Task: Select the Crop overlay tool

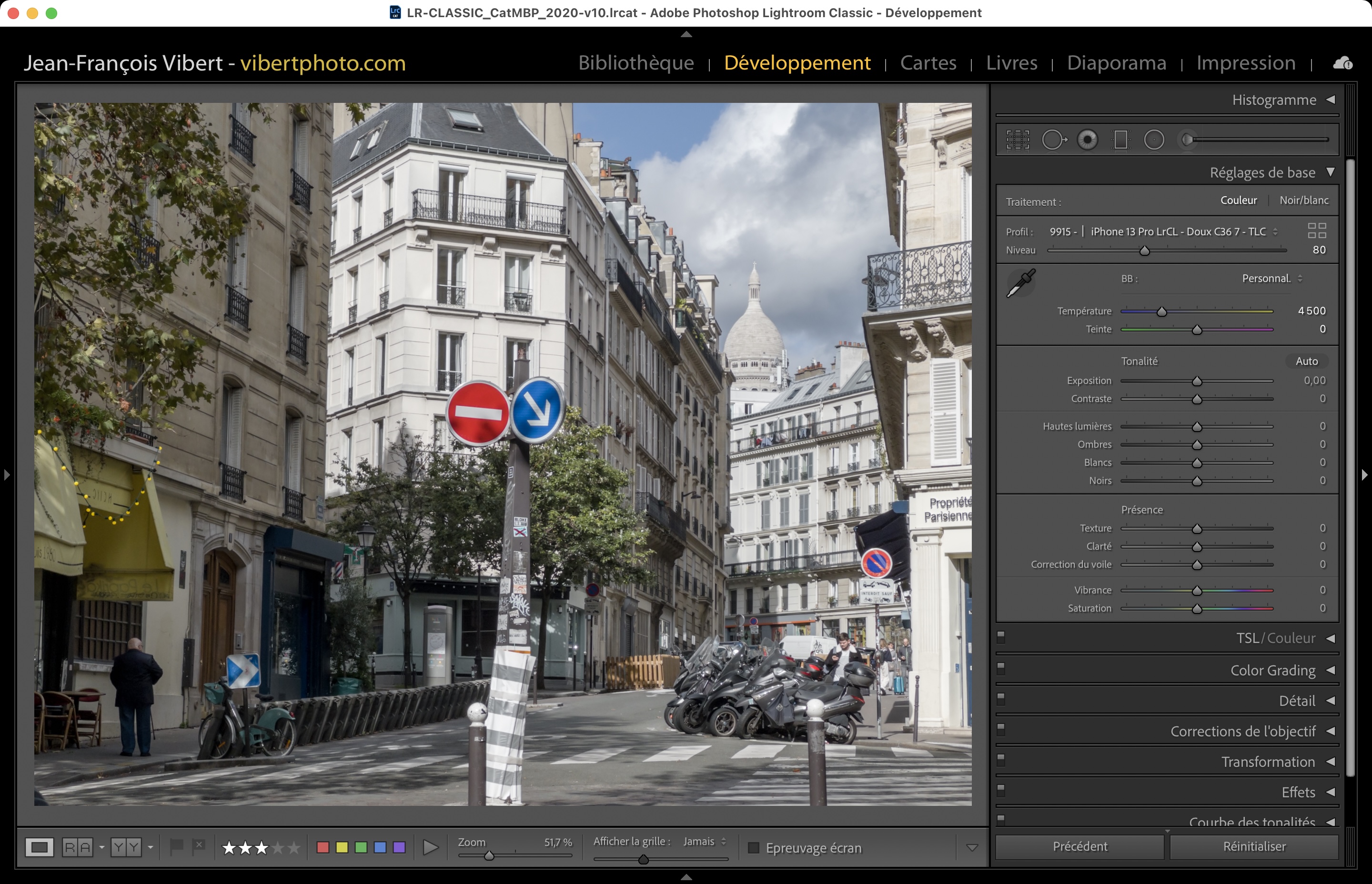Action: pyautogui.click(x=1017, y=140)
